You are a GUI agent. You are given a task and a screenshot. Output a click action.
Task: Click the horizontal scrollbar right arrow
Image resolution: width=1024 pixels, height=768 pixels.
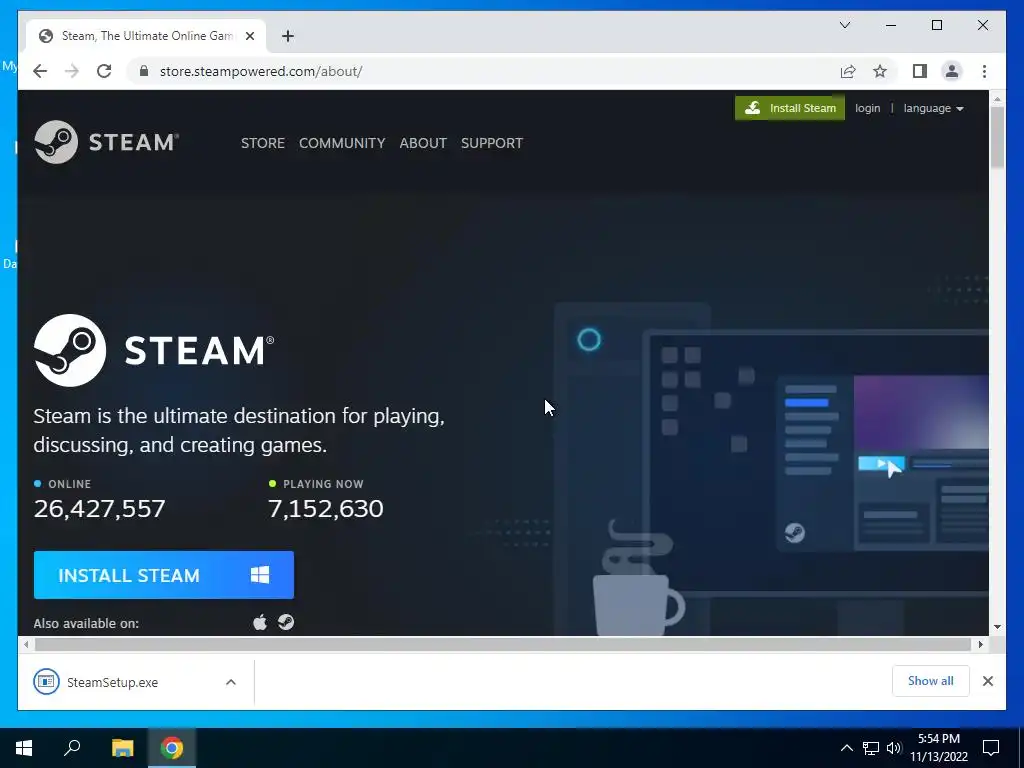click(980, 645)
